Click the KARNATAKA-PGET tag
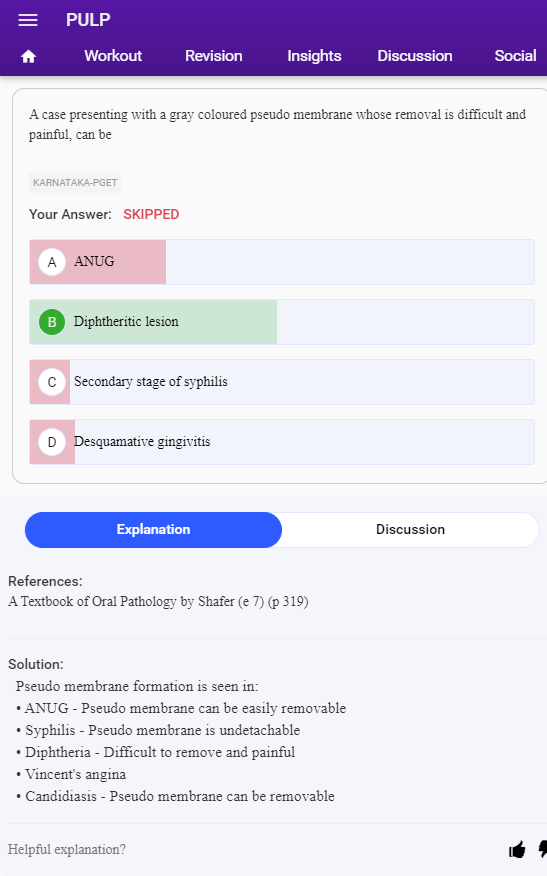This screenshot has height=876, width=547. coord(75,183)
